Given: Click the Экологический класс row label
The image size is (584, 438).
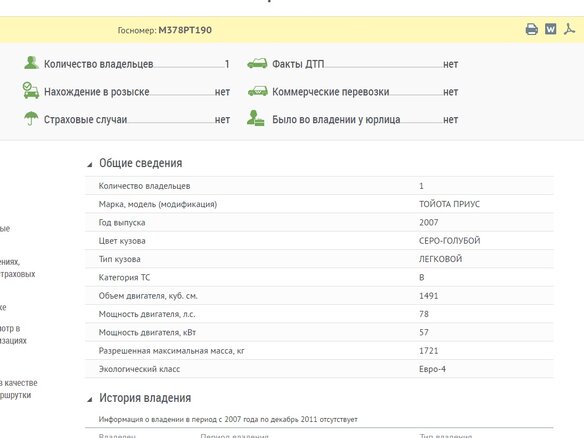Looking at the screenshot, I should coord(139,369).
